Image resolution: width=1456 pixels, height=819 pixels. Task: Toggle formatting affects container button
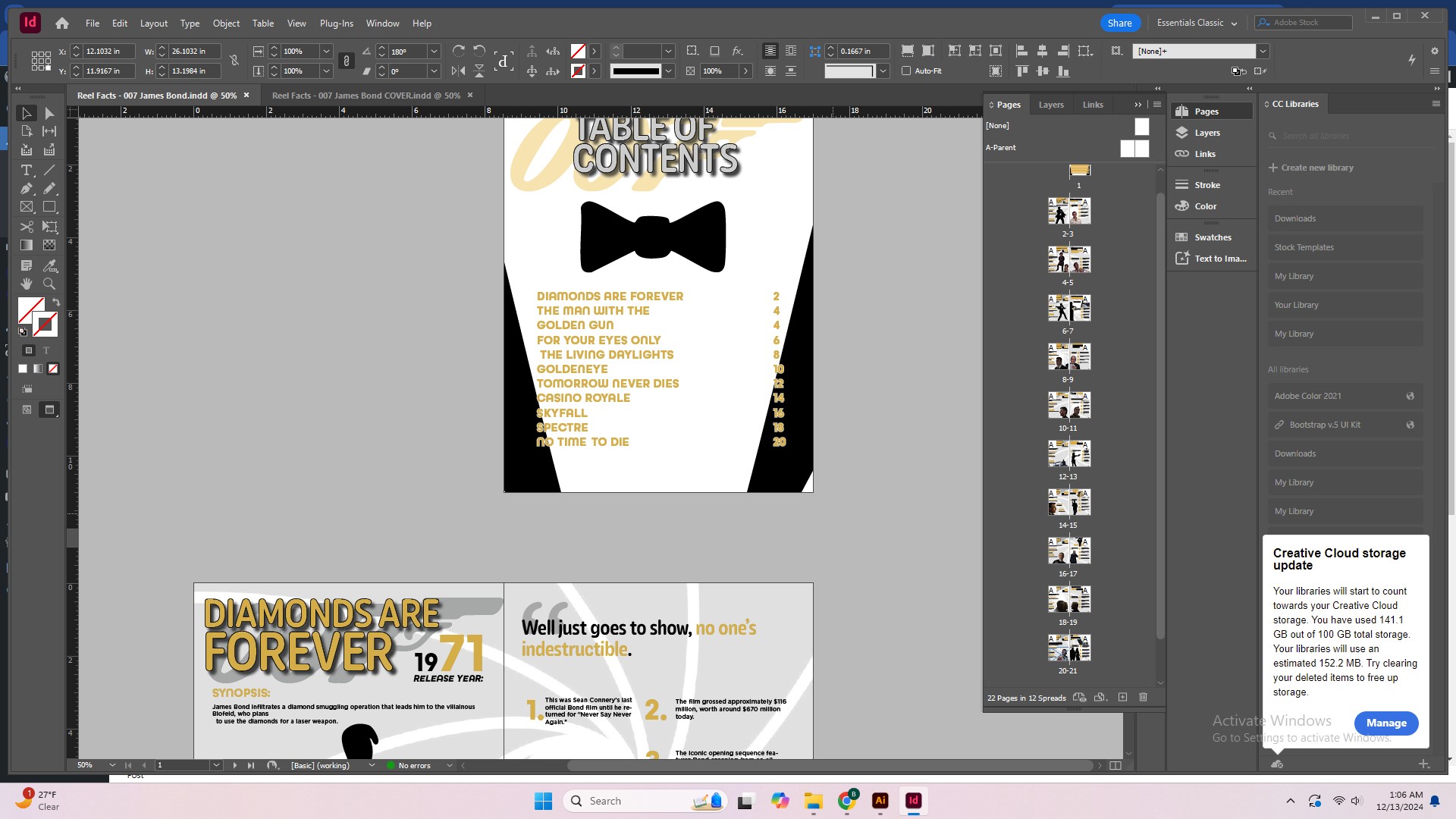(x=29, y=350)
